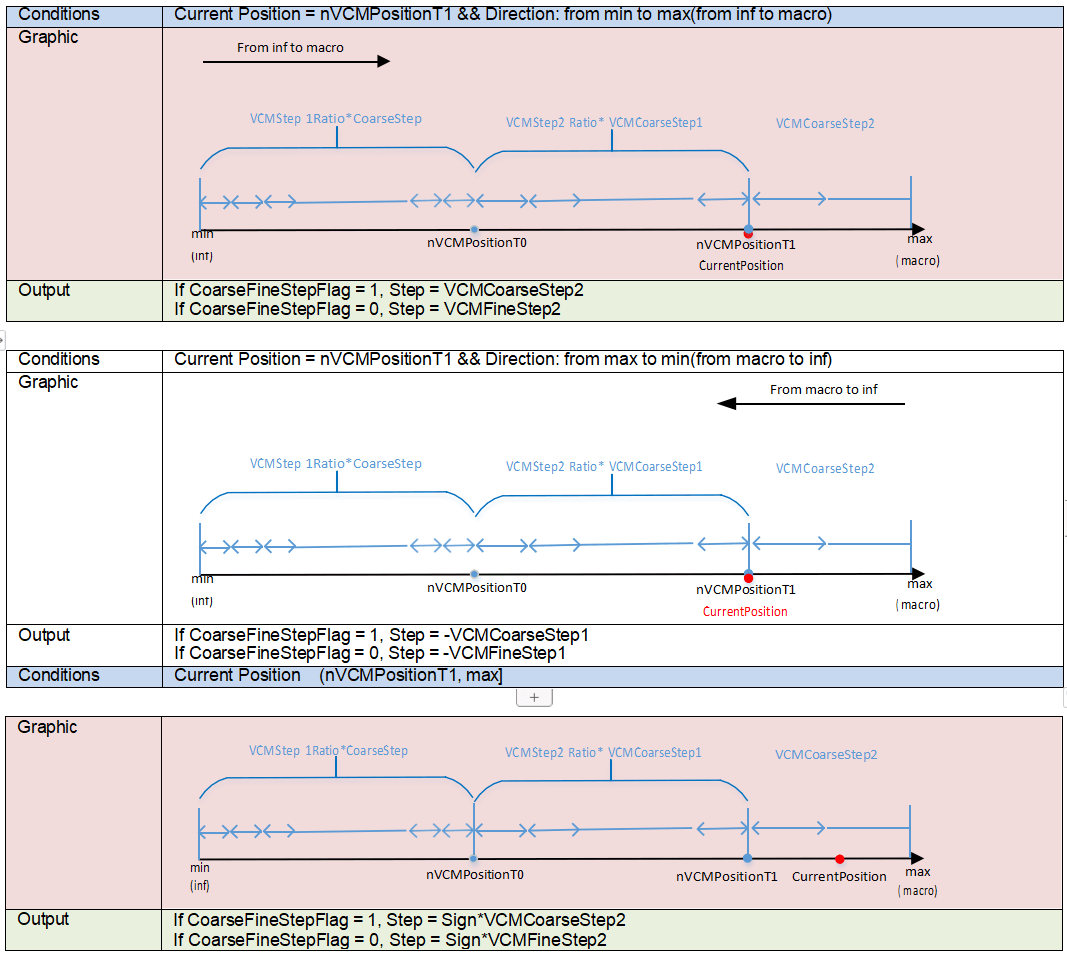
Task: Click the 'Output' cell in bottom table
Action: click(x=44, y=919)
